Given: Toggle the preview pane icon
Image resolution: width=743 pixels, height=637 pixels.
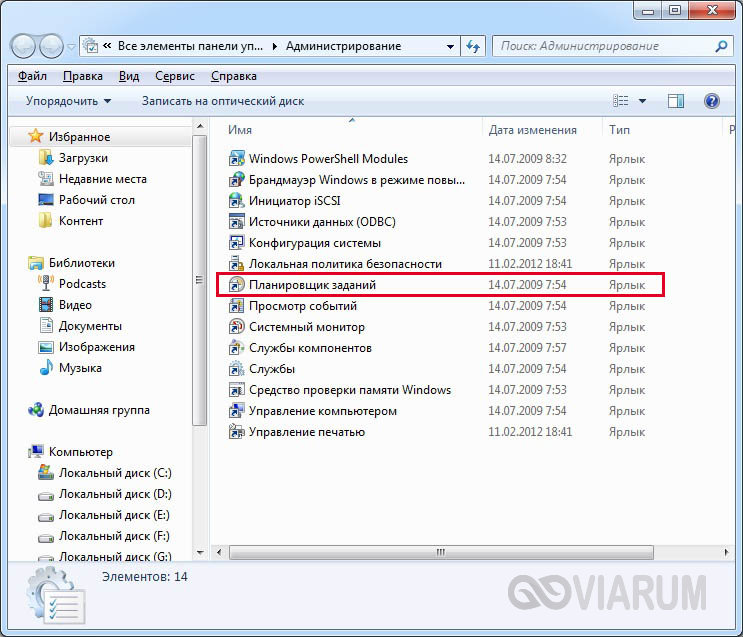Looking at the screenshot, I should [675, 100].
